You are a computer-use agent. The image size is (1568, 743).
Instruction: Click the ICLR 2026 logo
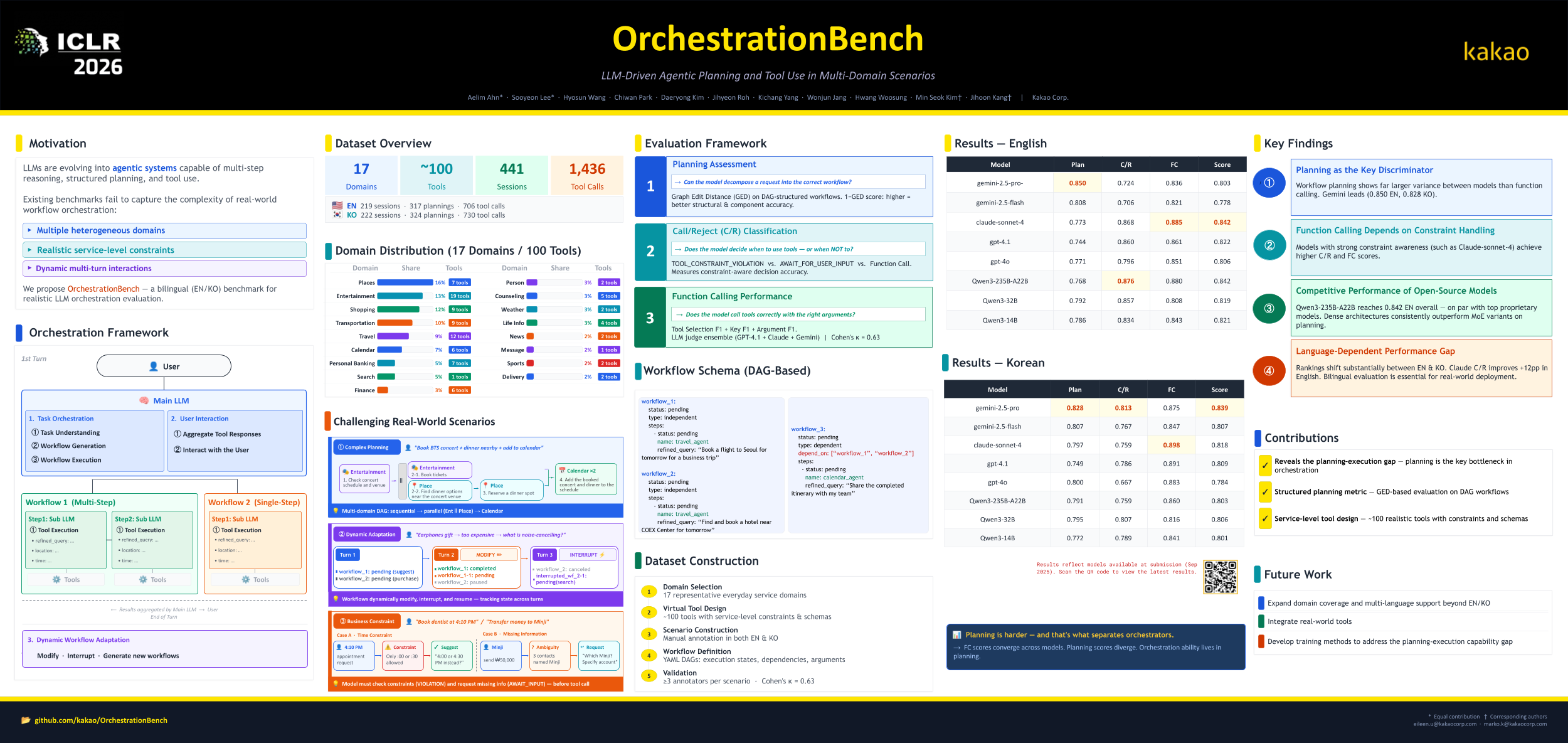(x=69, y=53)
